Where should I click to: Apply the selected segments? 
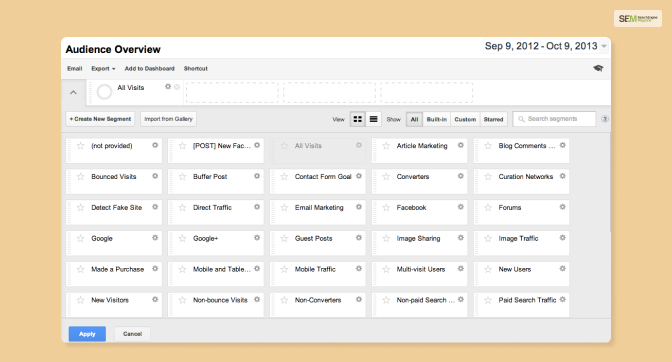click(x=87, y=334)
